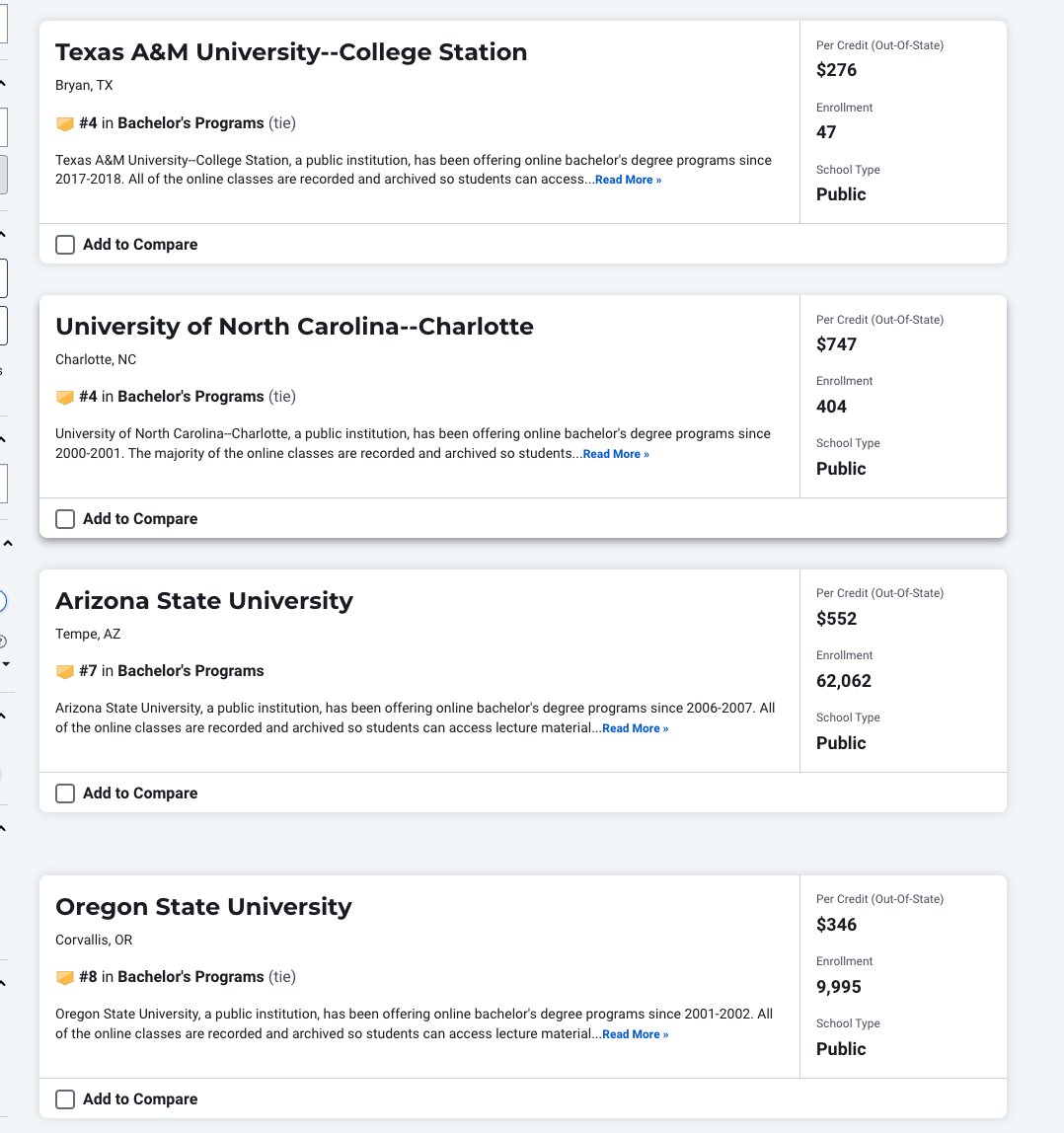Image resolution: width=1064 pixels, height=1133 pixels.
Task: Check Add to Compare for Texas A&M University
Action: (65, 245)
